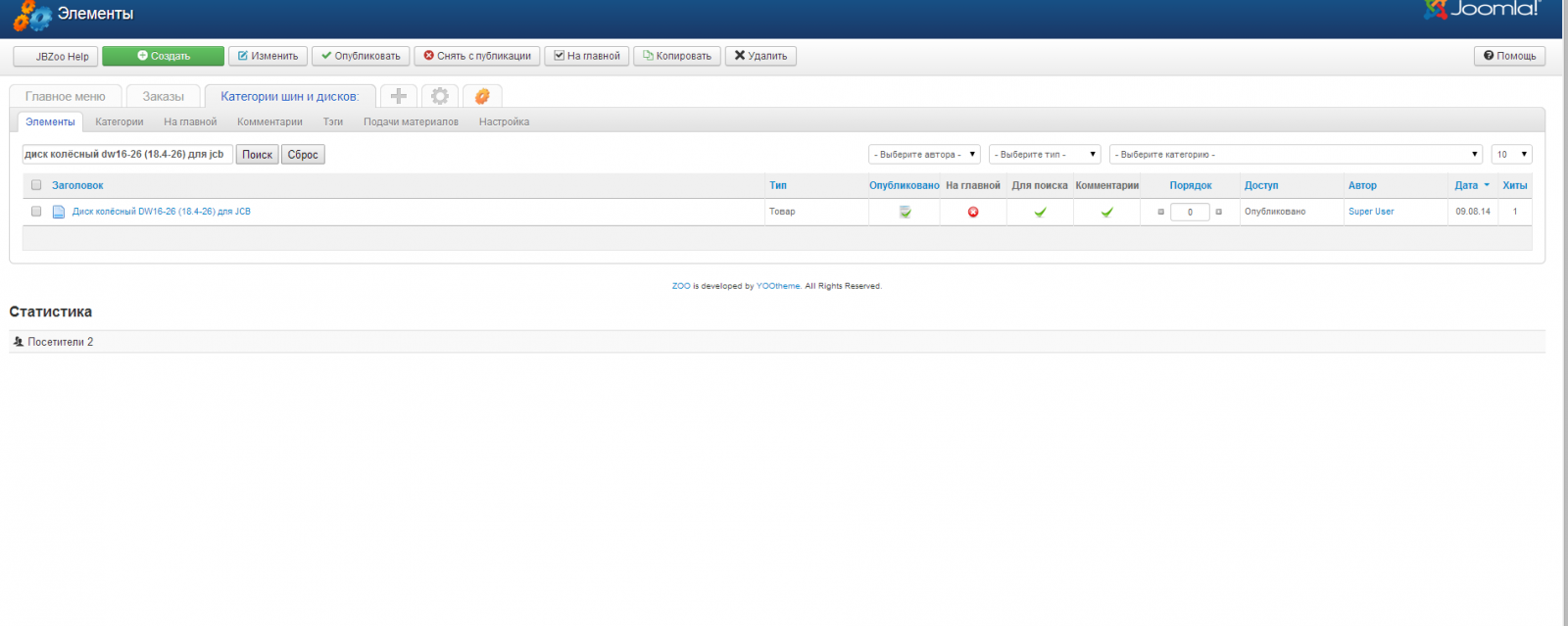Expand the Выберите категорию dropdown
1568x626 pixels.
(1296, 155)
